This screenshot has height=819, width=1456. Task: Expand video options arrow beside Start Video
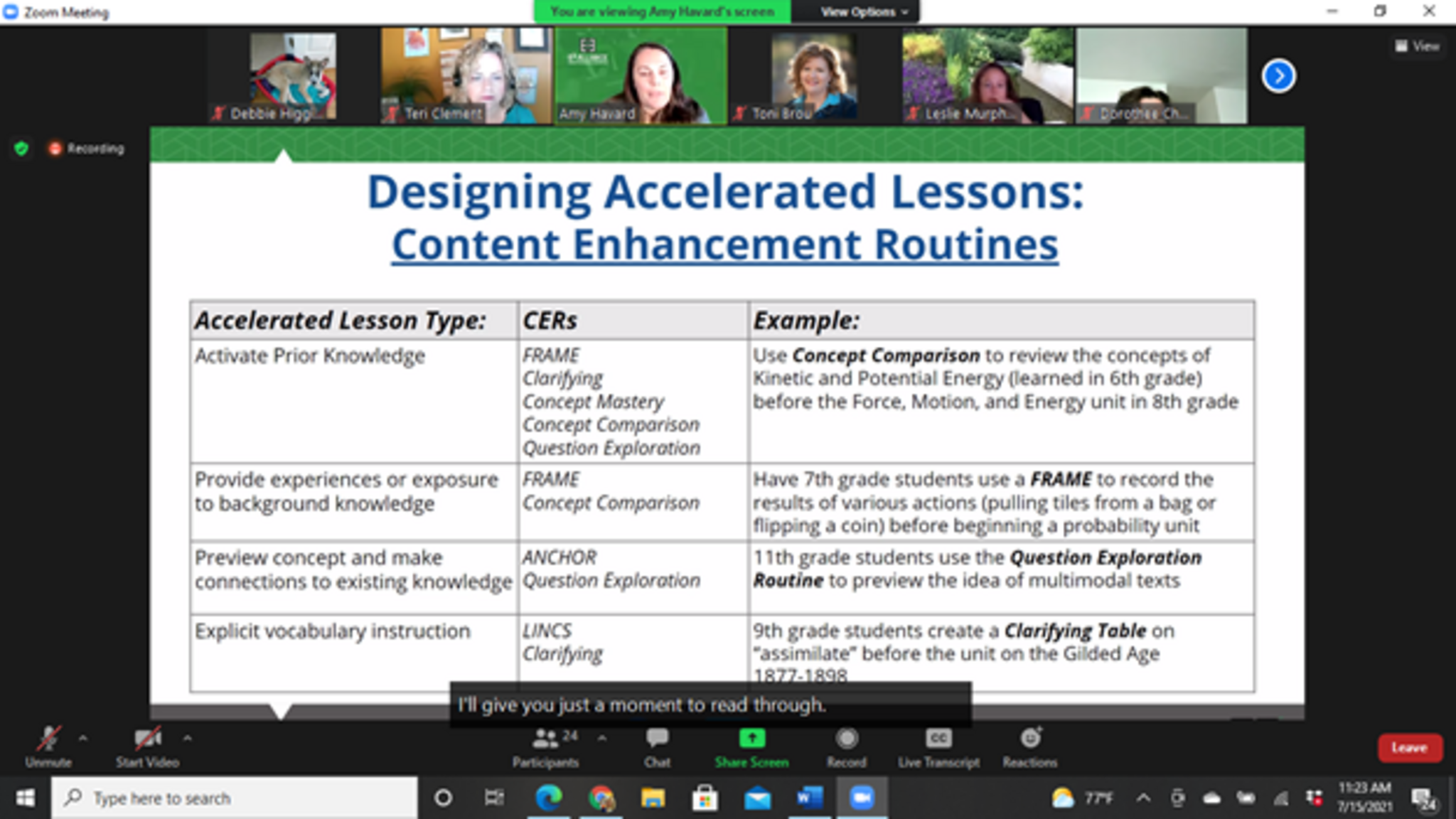click(x=187, y=738)
